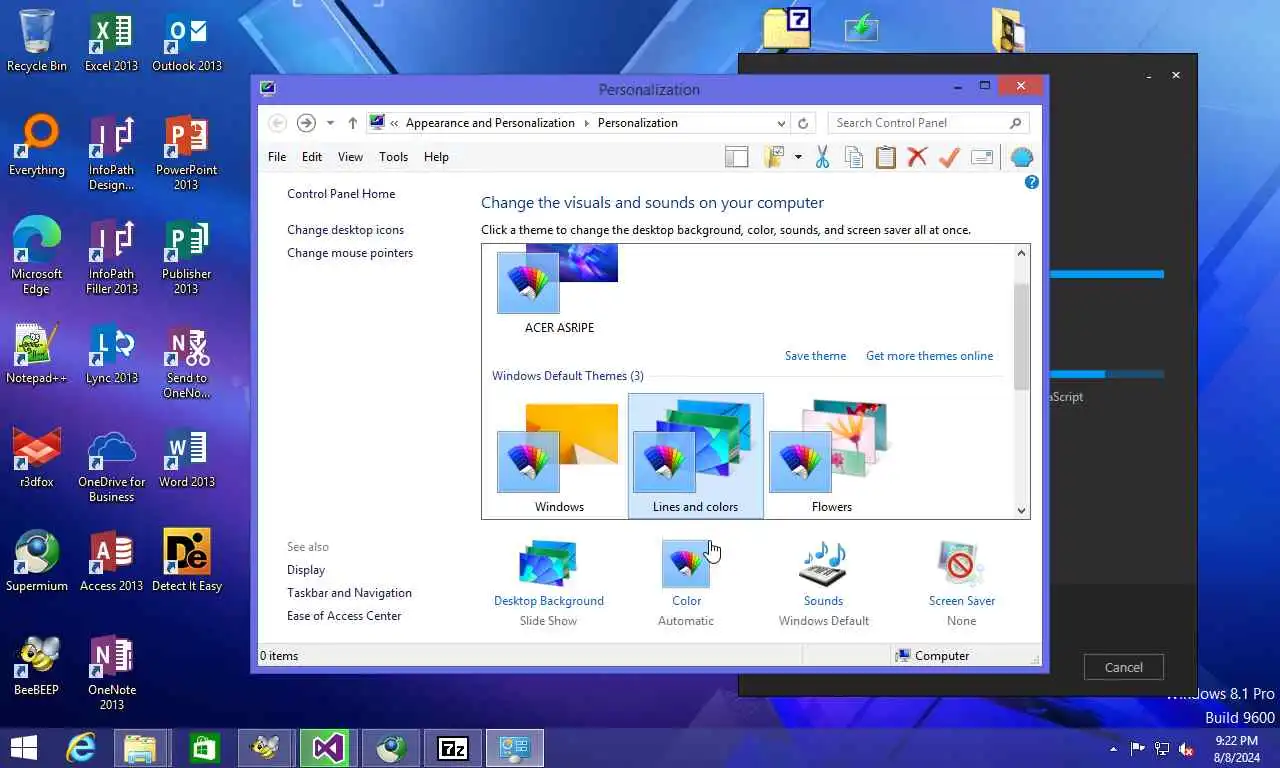Screen dimensions: 1280x768
Task: Click the Forward navigation arrow
Action: pyautogui.click(x=306, y=123)
